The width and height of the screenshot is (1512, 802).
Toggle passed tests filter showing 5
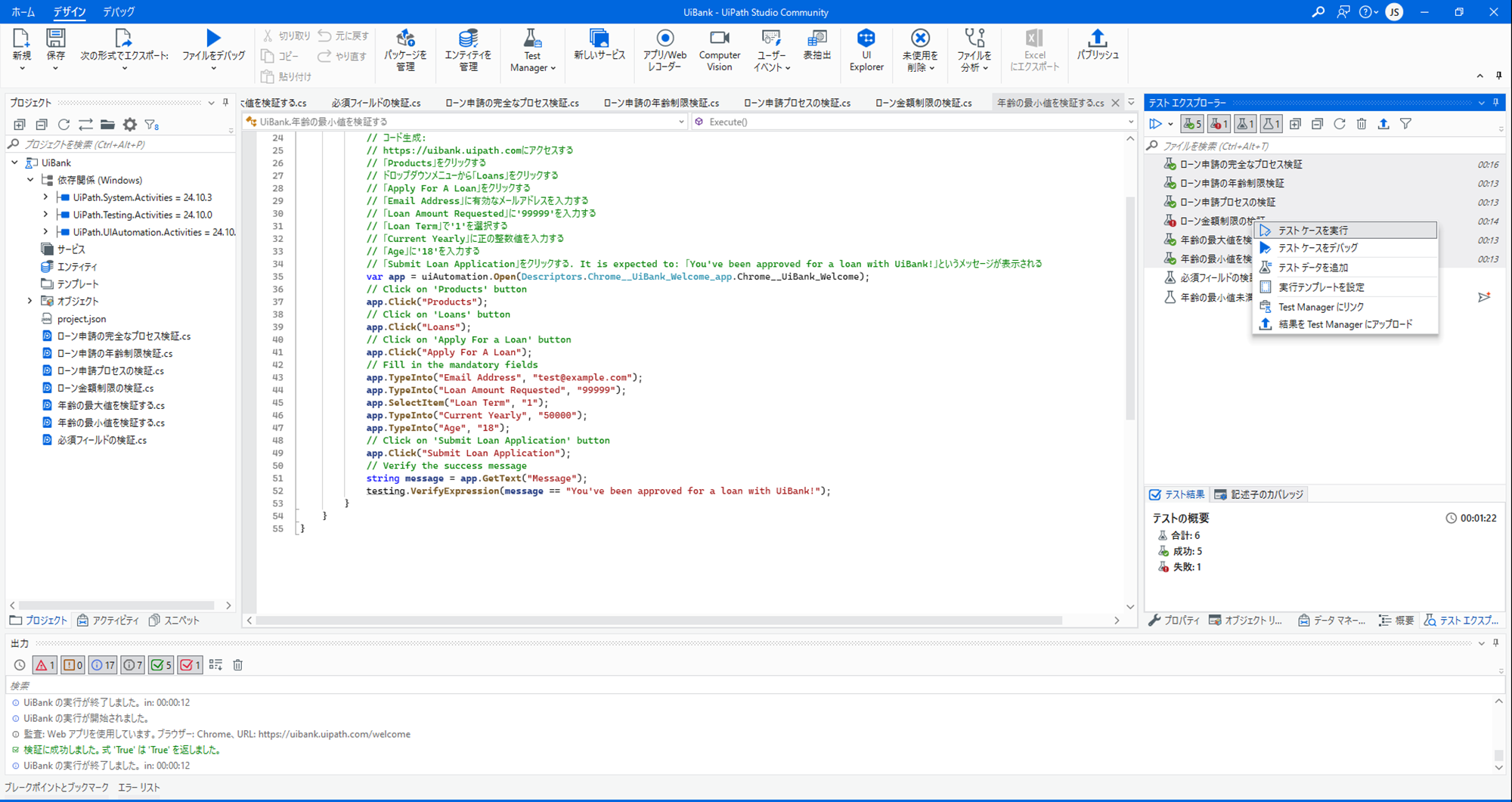pos(1192,124)
